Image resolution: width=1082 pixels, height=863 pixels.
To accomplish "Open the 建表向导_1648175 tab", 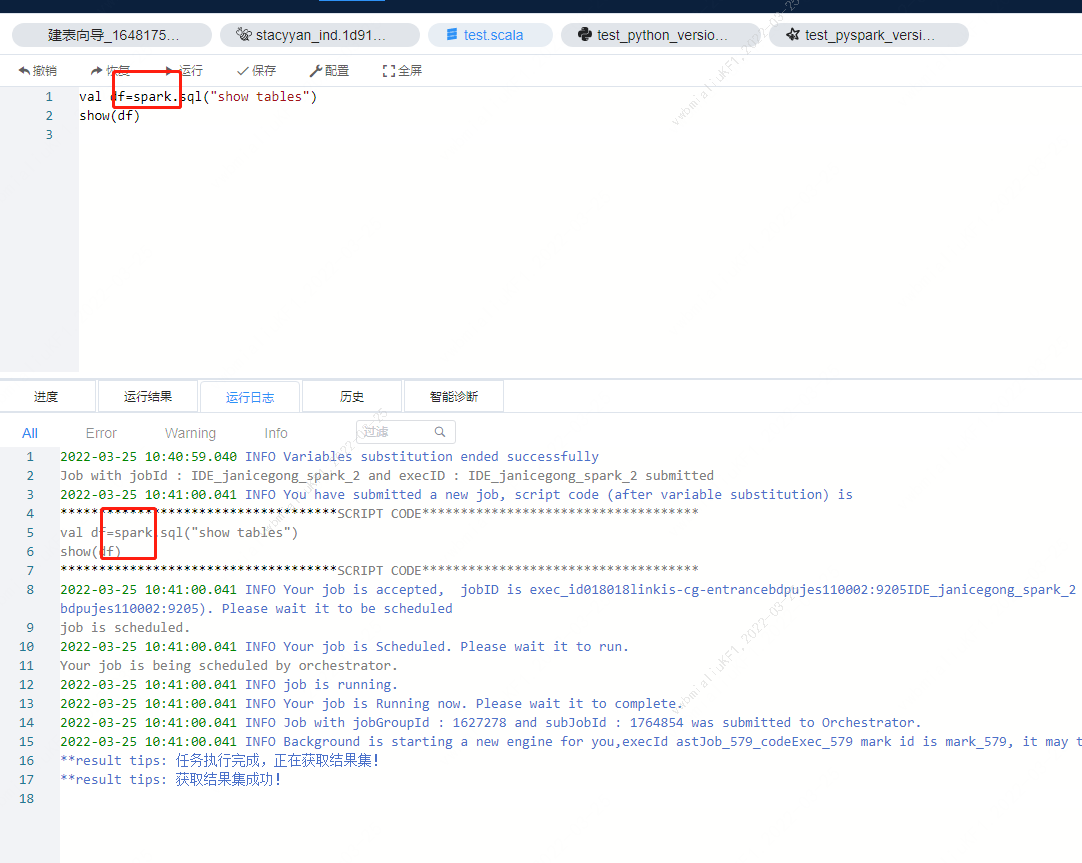I will coord(110,34).
